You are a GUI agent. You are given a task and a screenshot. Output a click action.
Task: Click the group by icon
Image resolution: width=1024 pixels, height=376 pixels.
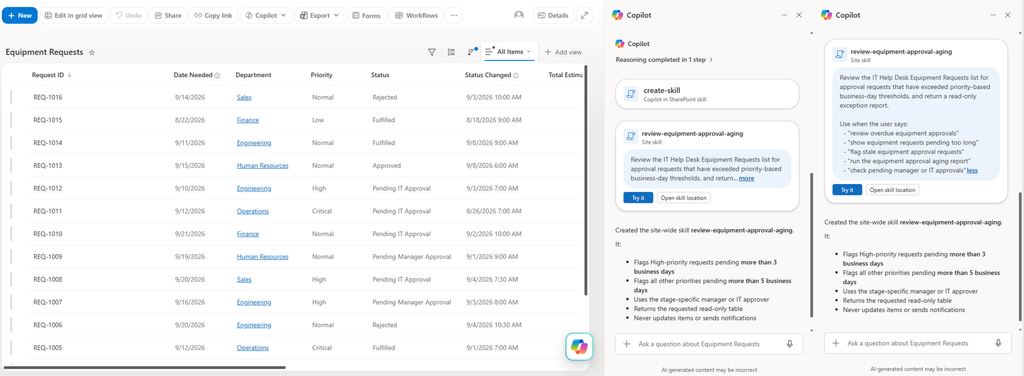(451, 52)
